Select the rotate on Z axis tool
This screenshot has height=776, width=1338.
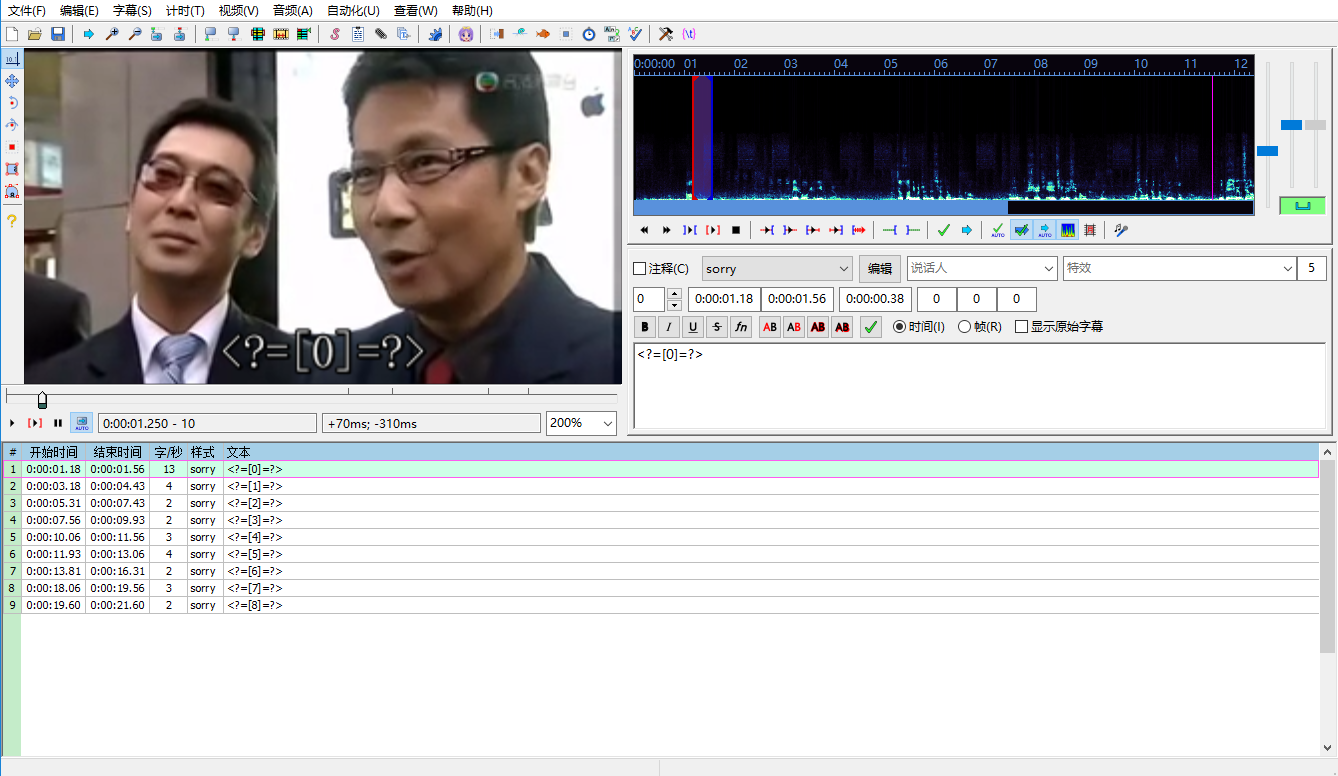point(12,103)
